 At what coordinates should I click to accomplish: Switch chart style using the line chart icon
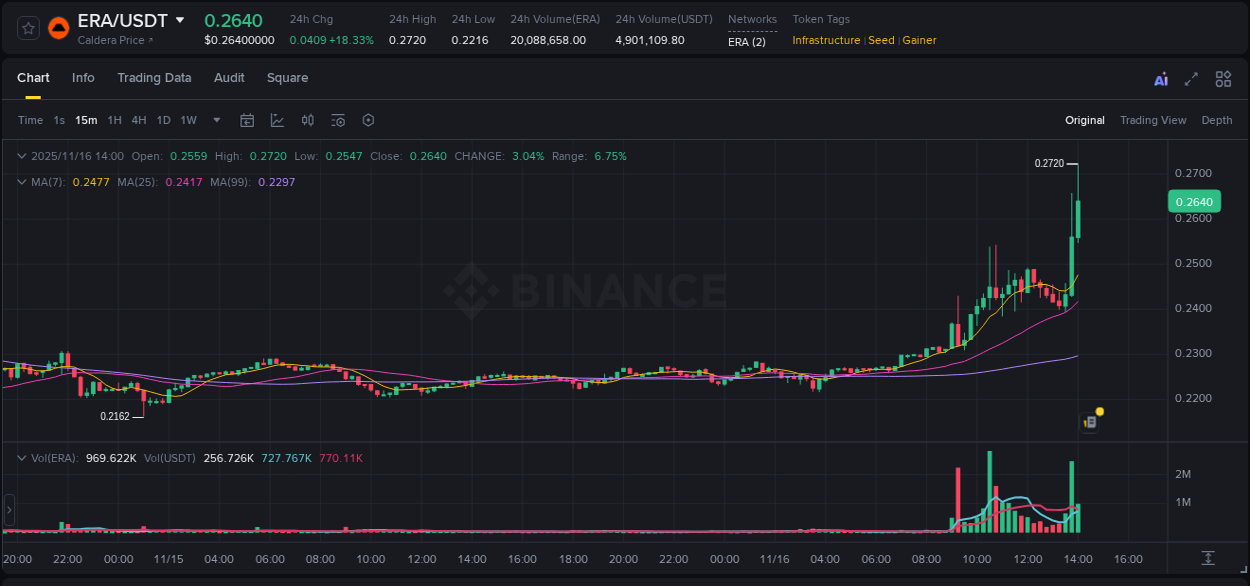(x=277, y=120)
